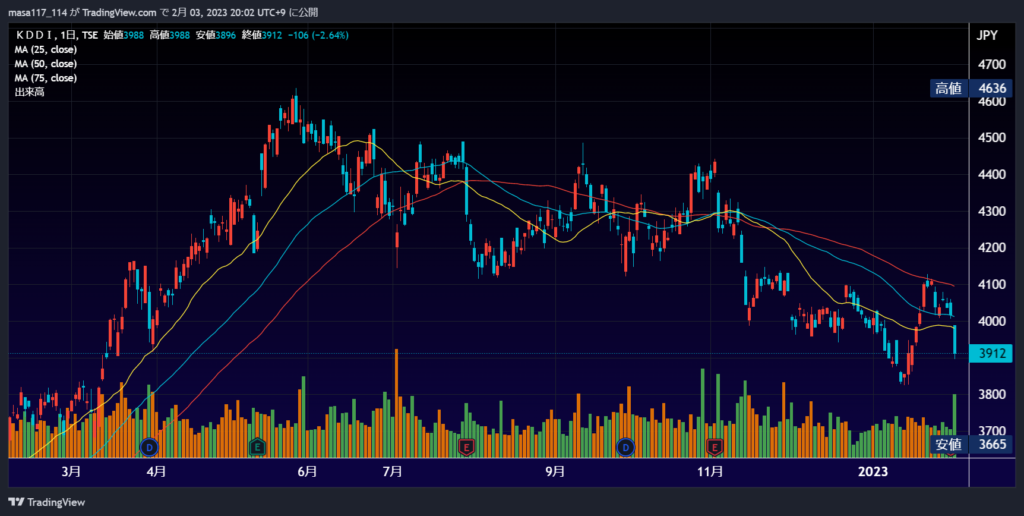Viewport: 1024px width, 516px height.
Task: Click the 安値3896 value in the legend
Action: pos(216,35)
